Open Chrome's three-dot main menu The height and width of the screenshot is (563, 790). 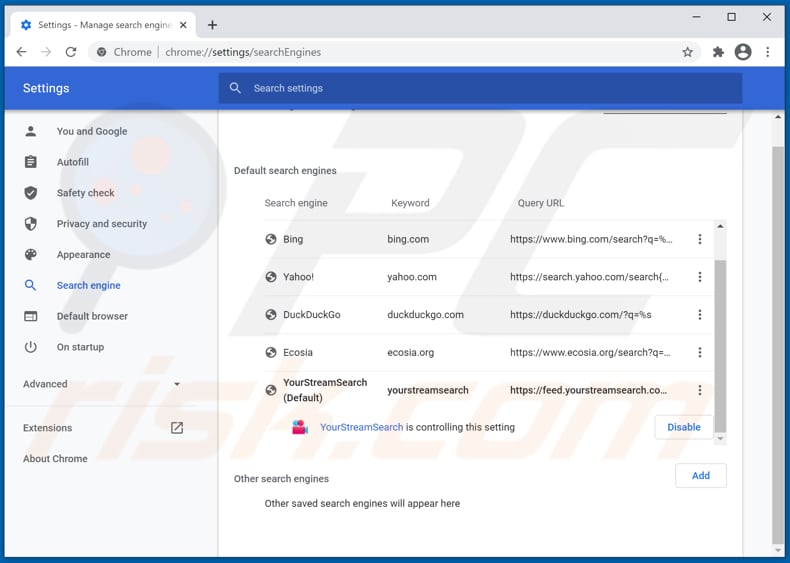(x=768, y=52)
